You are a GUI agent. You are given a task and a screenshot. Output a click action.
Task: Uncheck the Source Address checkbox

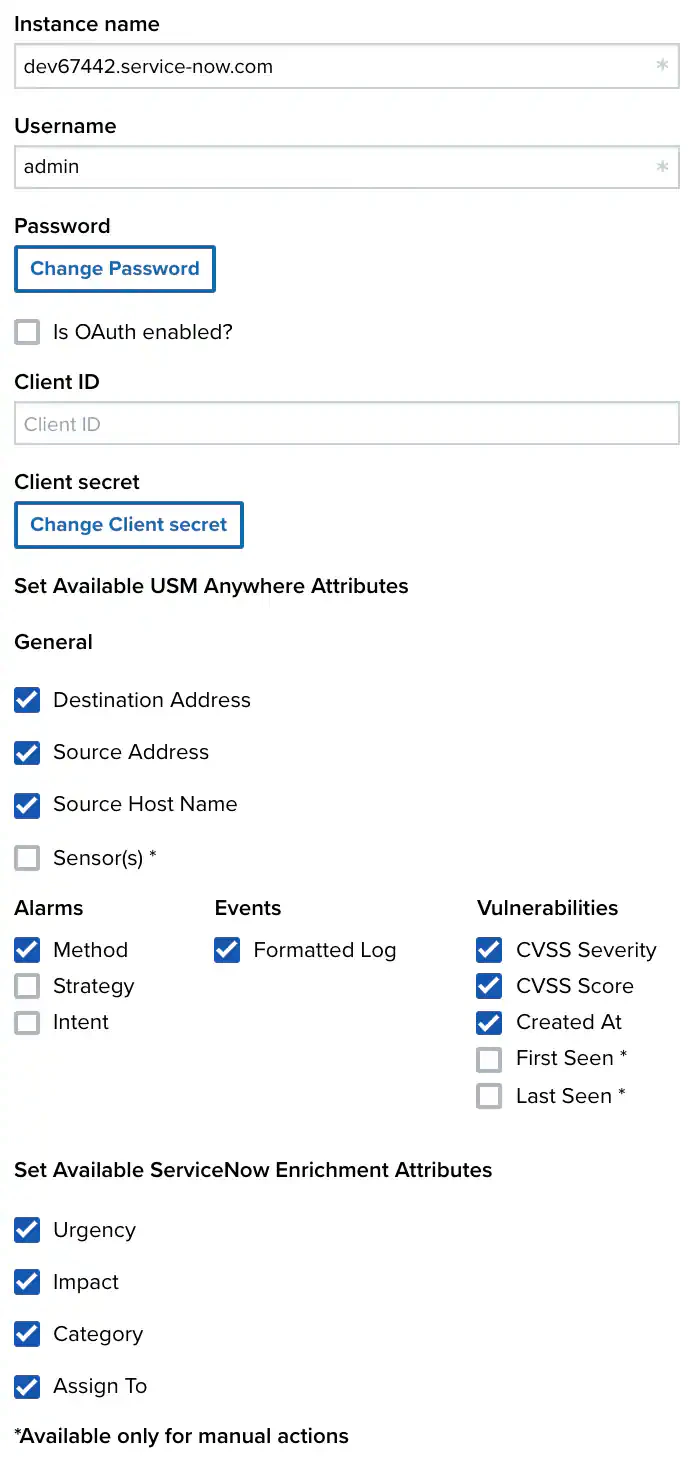tap(27, 752)
